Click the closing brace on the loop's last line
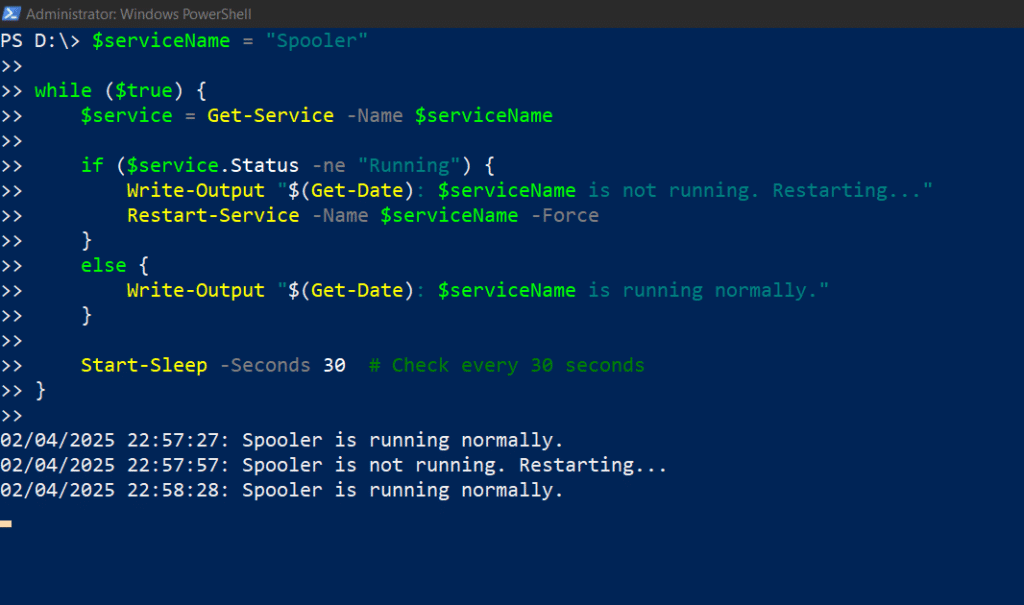 click(40, 390)
